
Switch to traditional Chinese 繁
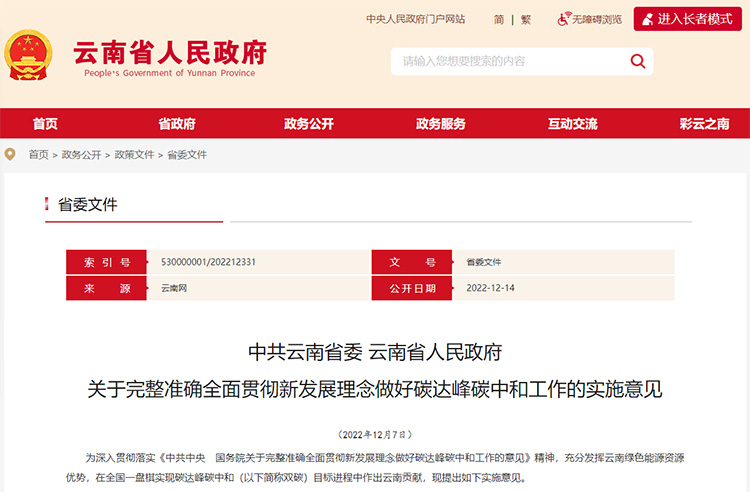[x=526, y=19]
